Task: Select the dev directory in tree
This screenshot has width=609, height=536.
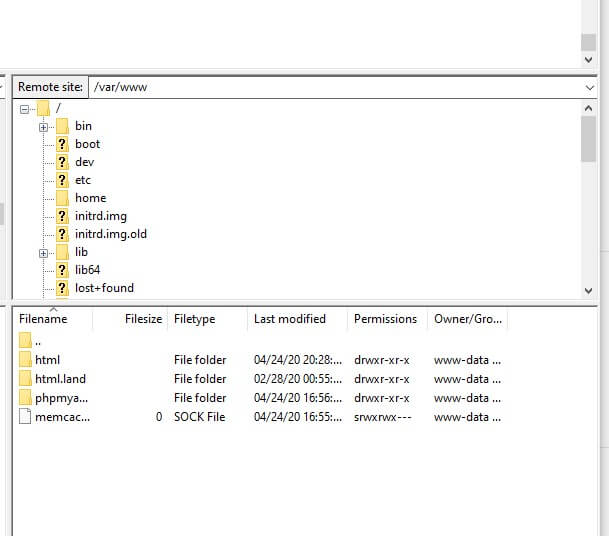Action: click(x=84, y=162)
